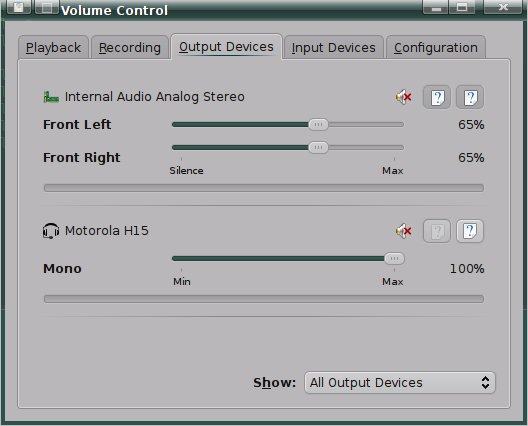528x426 pixels.
Task: Switch to the Playback tab
Action: click(54, 47)
